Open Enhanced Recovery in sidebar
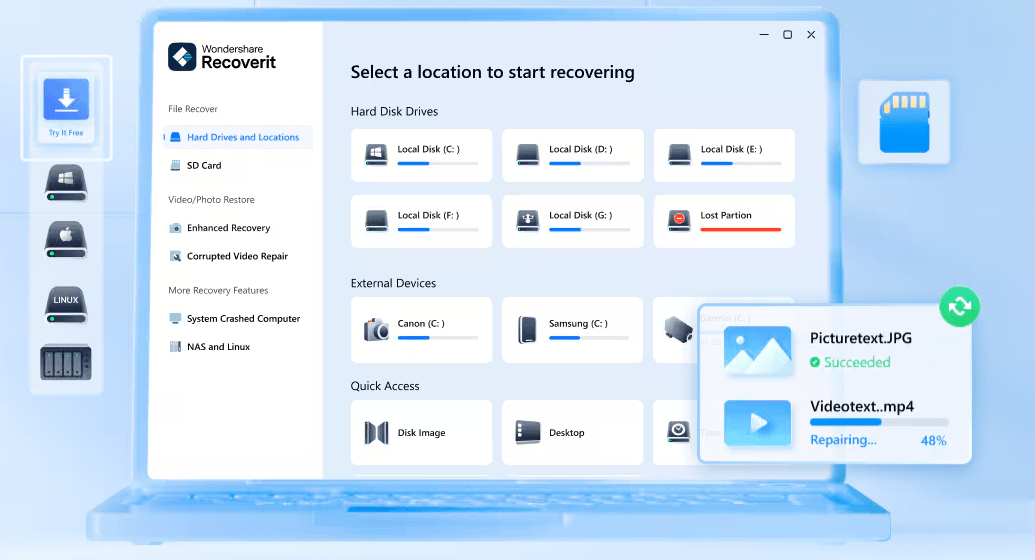 click(228, 228)
